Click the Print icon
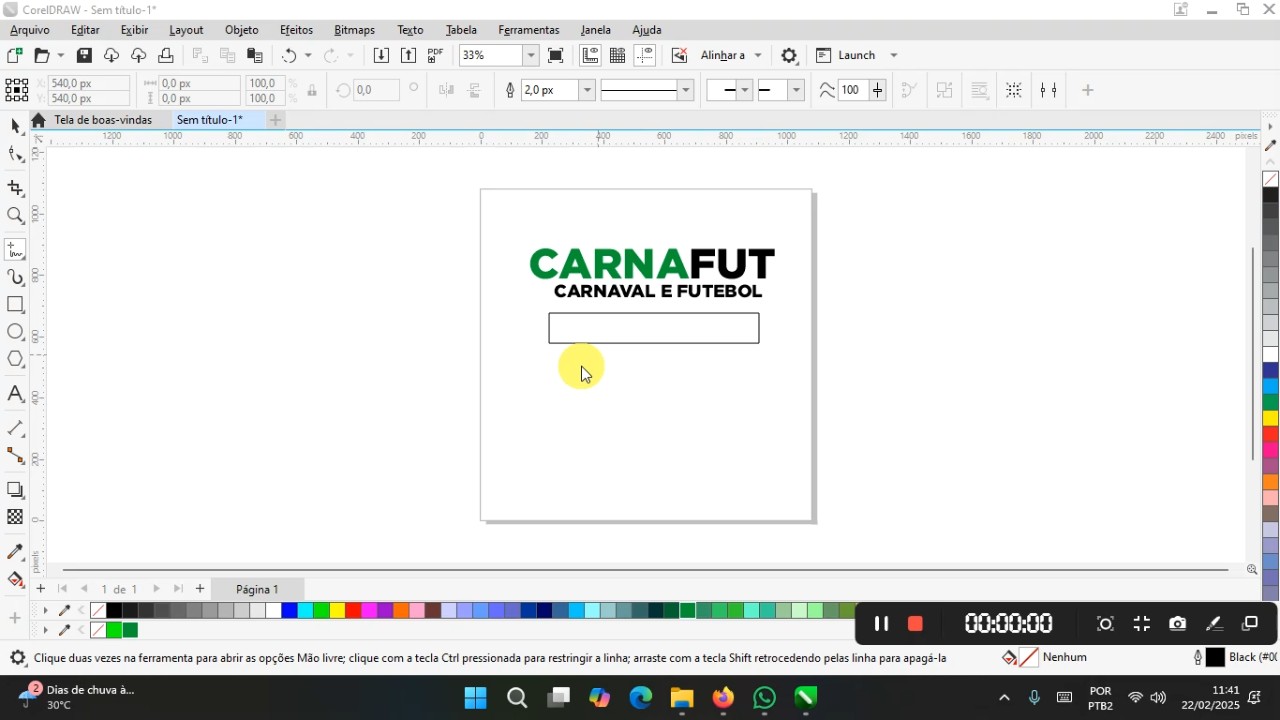Screen dimensions: 1280x720 click(166, 56)
